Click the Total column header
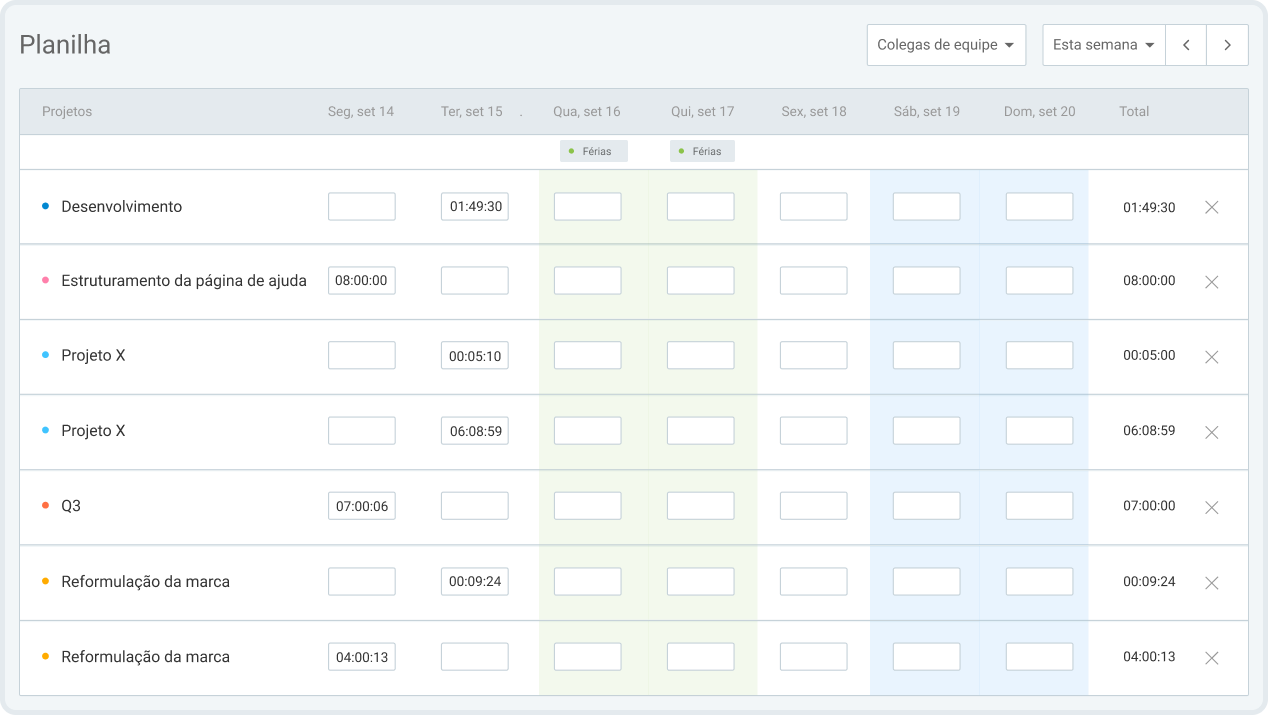The image size is (1268, 715). 1134,112
